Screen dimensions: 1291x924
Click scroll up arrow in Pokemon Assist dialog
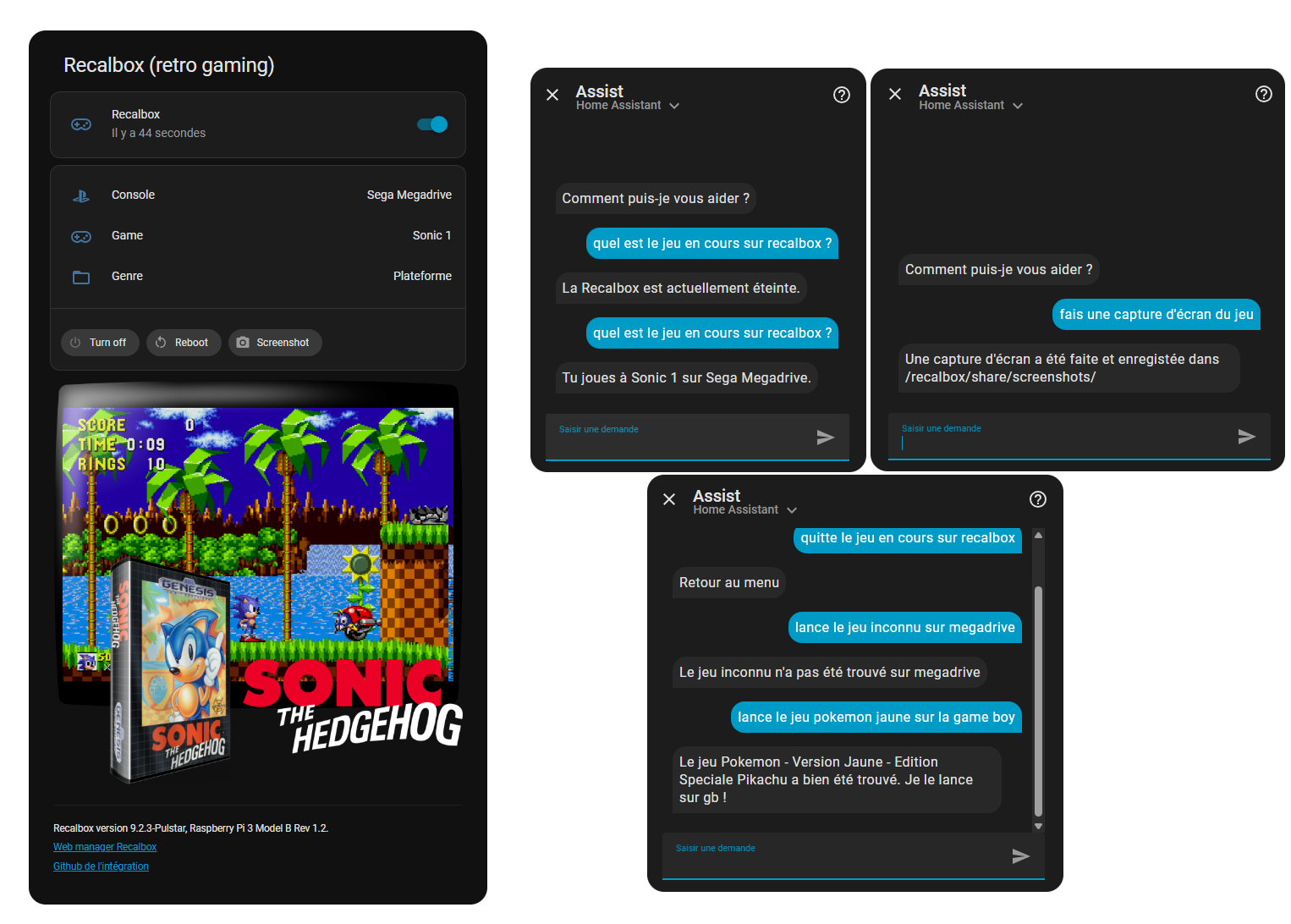1038,535
